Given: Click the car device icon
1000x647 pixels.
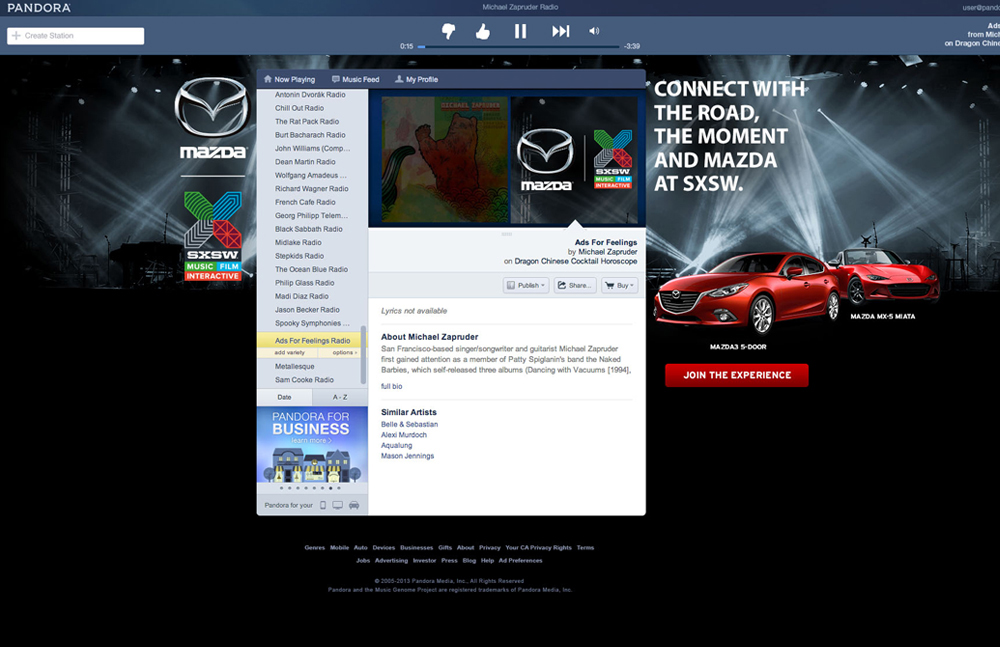Looking at the screenshot, I should point(354,505).
